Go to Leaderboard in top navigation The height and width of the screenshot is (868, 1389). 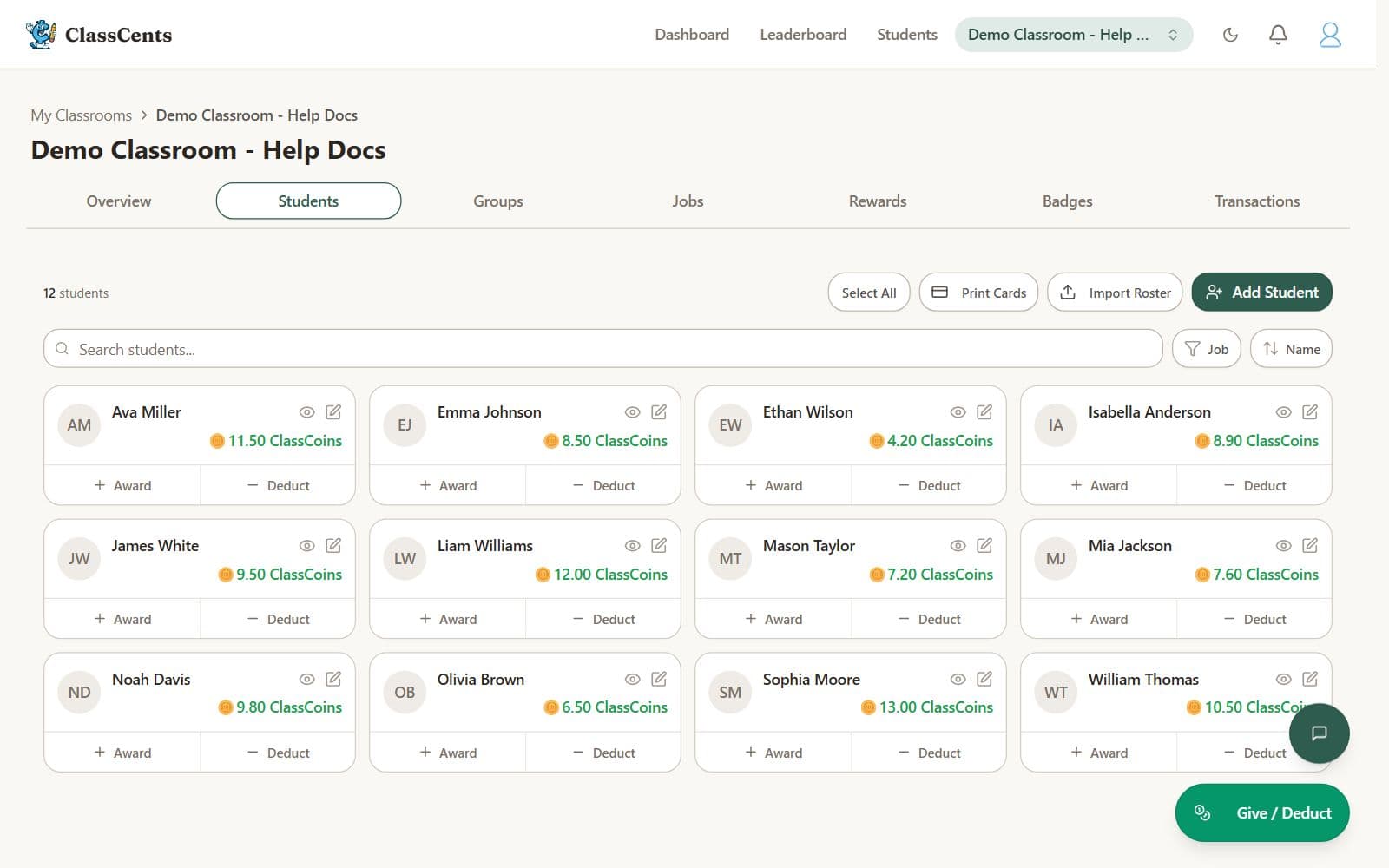[803, 35]
